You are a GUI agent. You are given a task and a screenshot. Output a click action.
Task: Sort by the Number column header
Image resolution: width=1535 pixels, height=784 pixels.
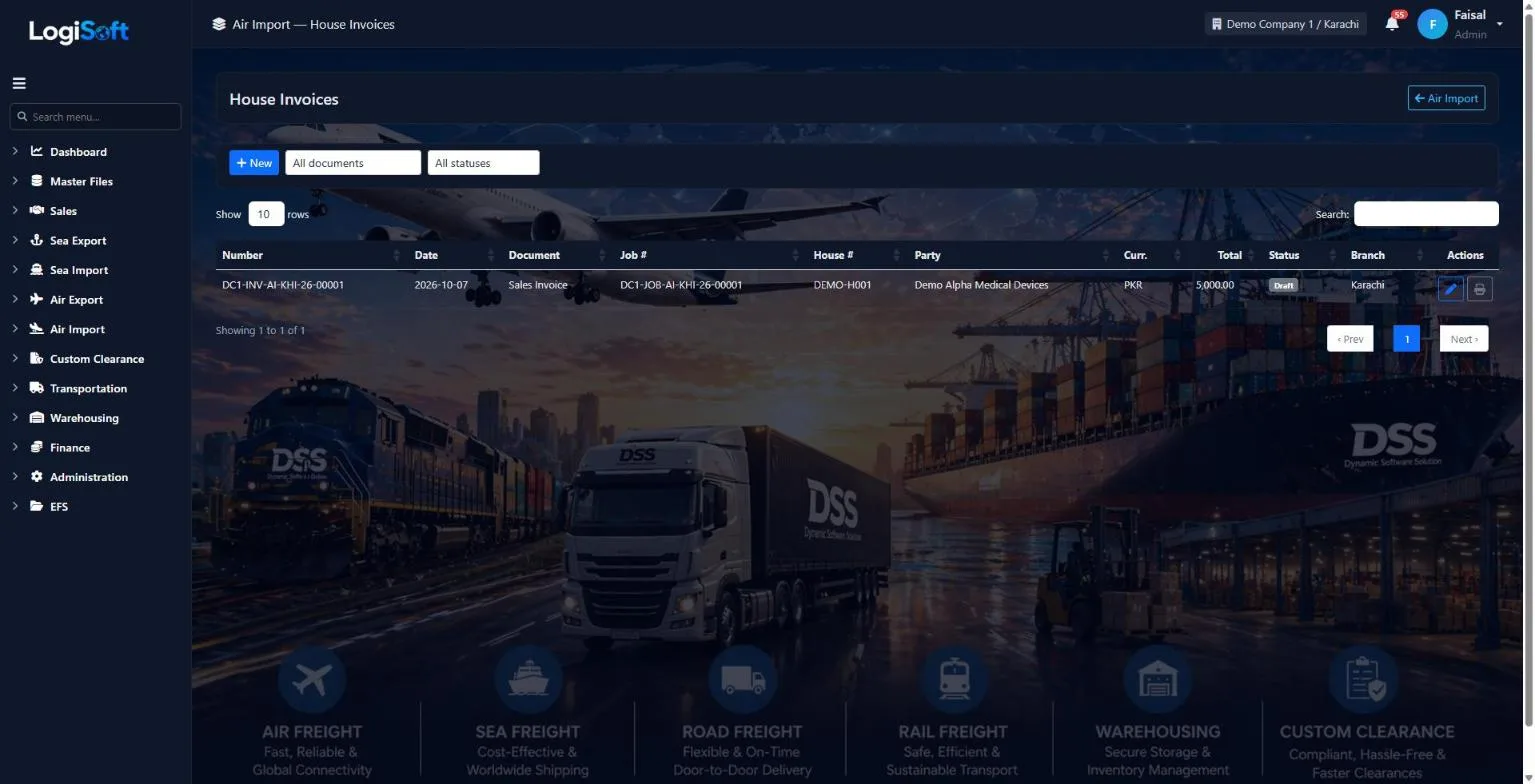312,255
